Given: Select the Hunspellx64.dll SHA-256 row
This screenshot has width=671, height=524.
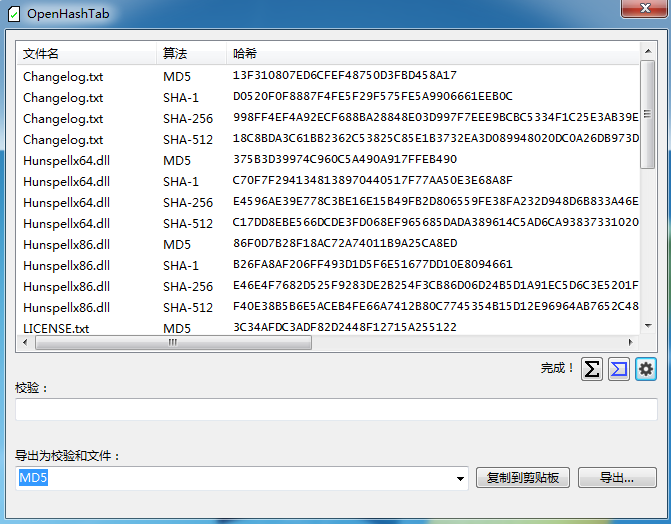Looking at the screenshot, I should tap(66, 202).
